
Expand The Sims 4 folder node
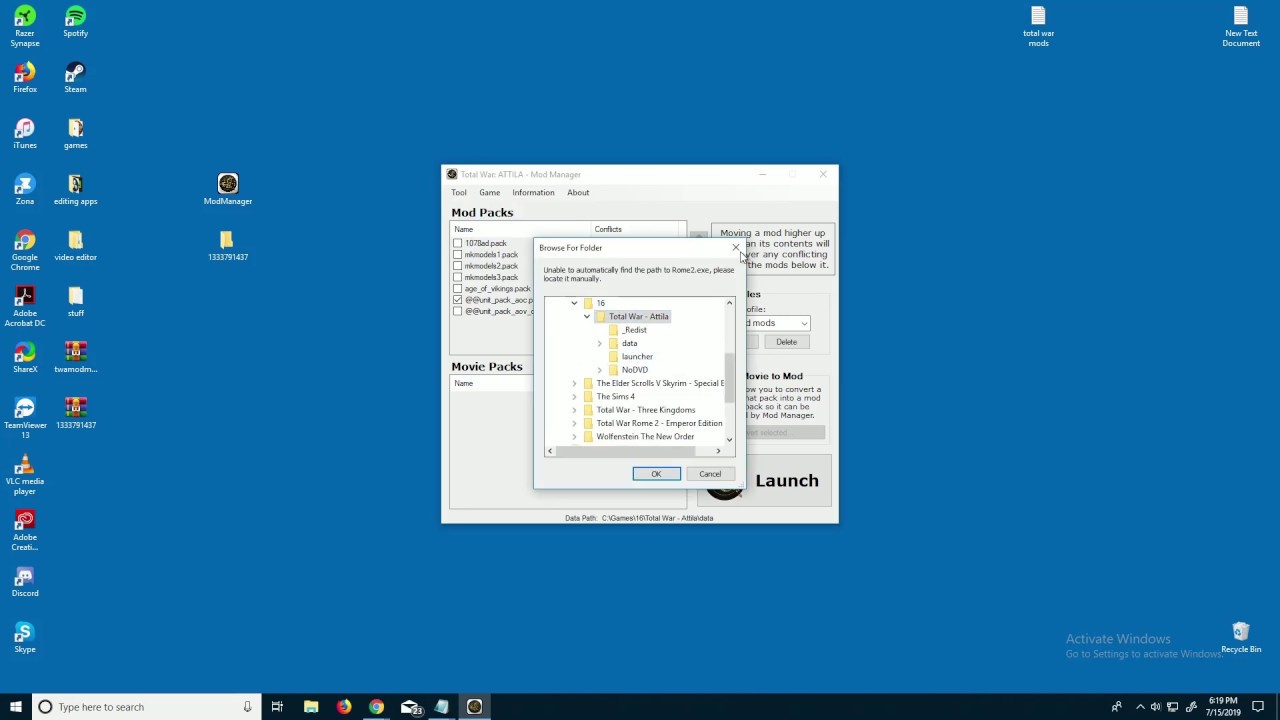click(574, 397)
